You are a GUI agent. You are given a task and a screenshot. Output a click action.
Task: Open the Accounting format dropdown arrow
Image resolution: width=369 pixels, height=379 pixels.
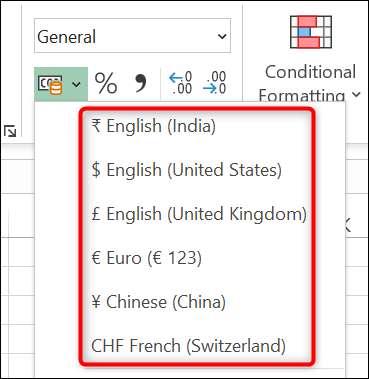(76, 84)
